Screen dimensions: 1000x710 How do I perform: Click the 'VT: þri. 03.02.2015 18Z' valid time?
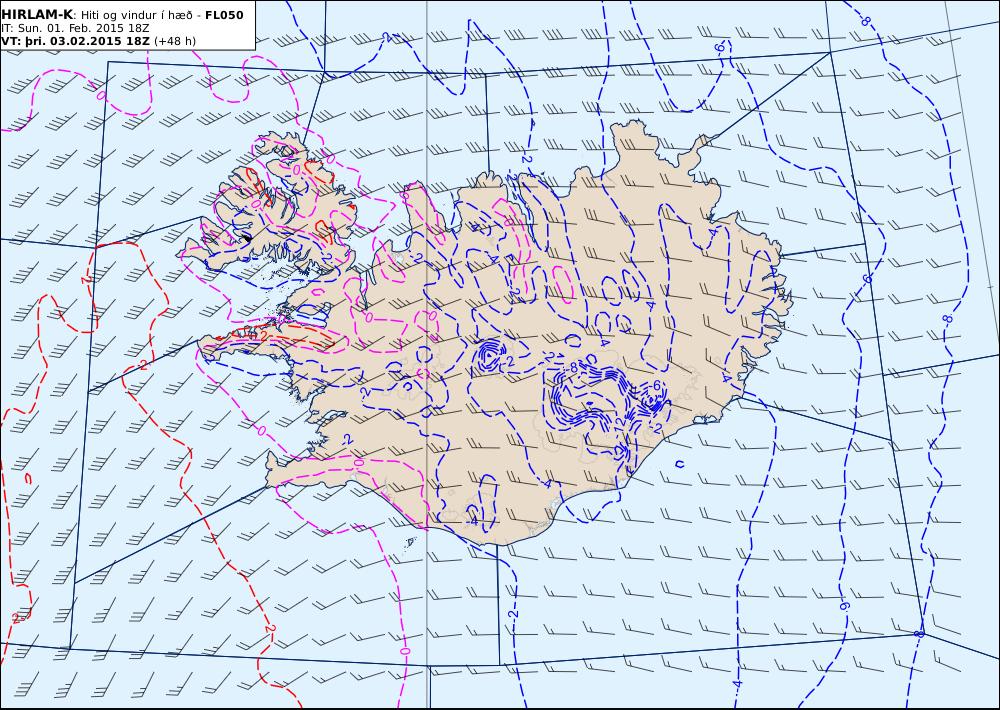tap(75, 41)
